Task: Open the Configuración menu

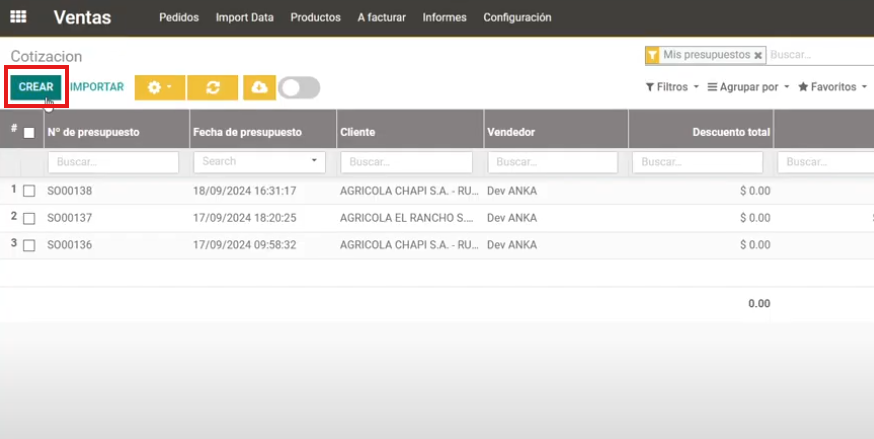Action: pos(517,17)
